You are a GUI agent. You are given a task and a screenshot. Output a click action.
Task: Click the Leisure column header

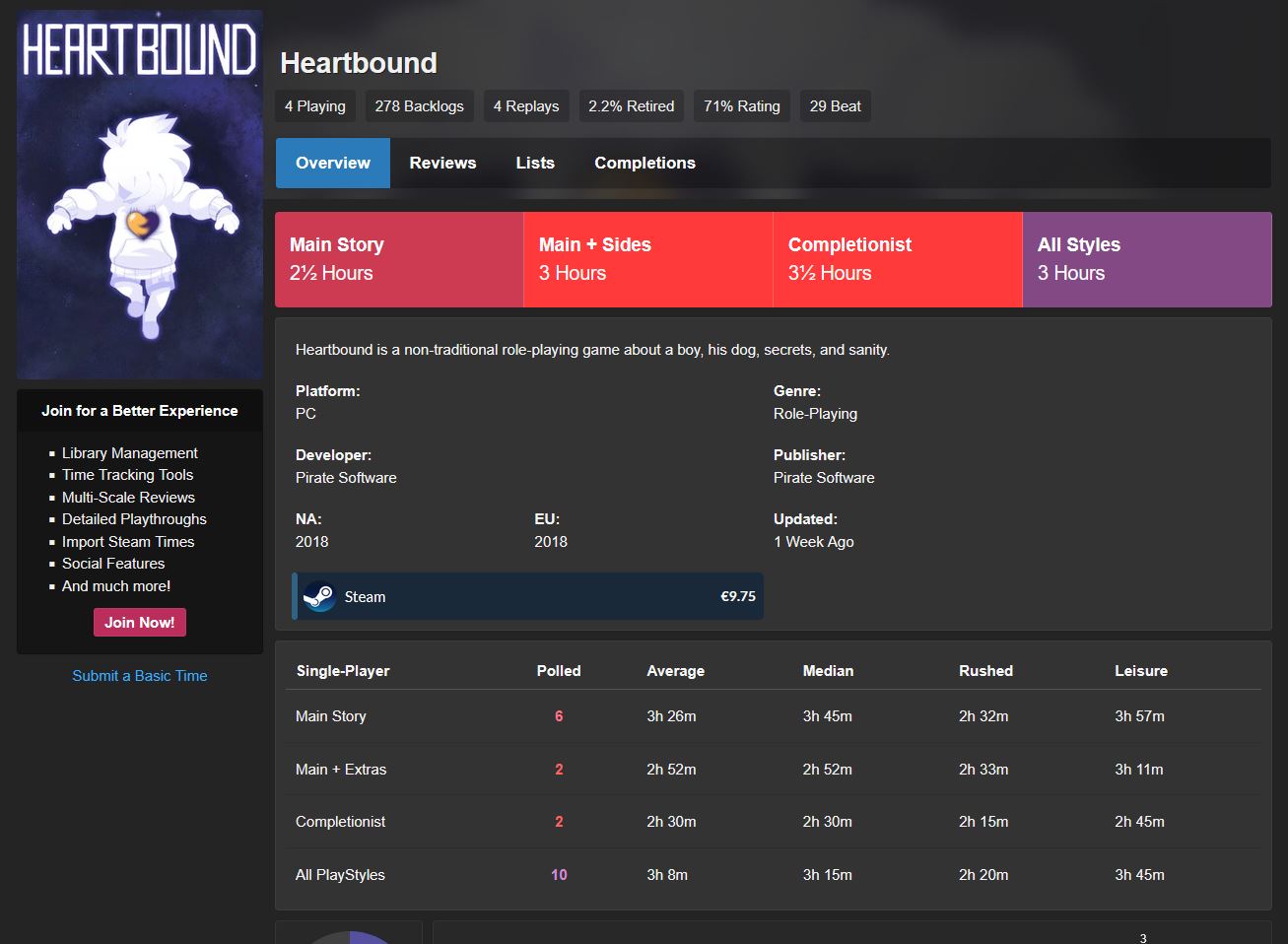coord(1141,671)
